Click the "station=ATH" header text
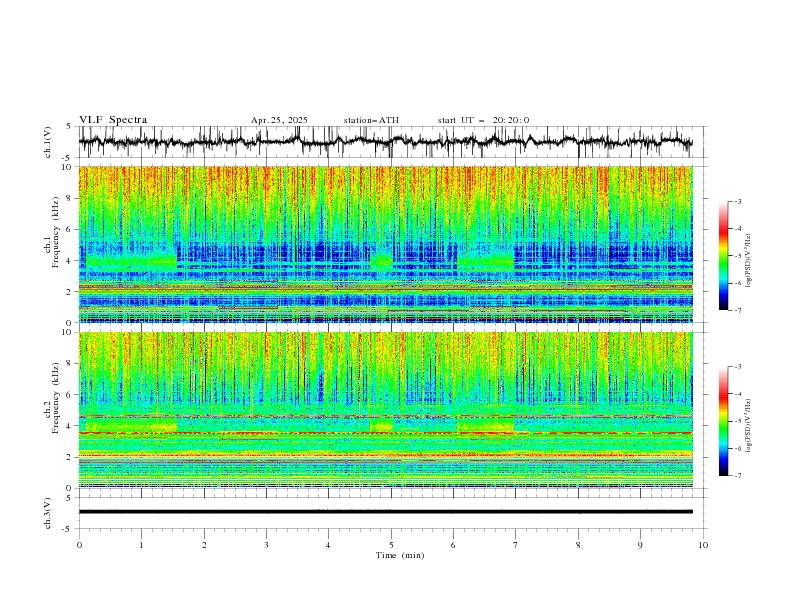 371,120
